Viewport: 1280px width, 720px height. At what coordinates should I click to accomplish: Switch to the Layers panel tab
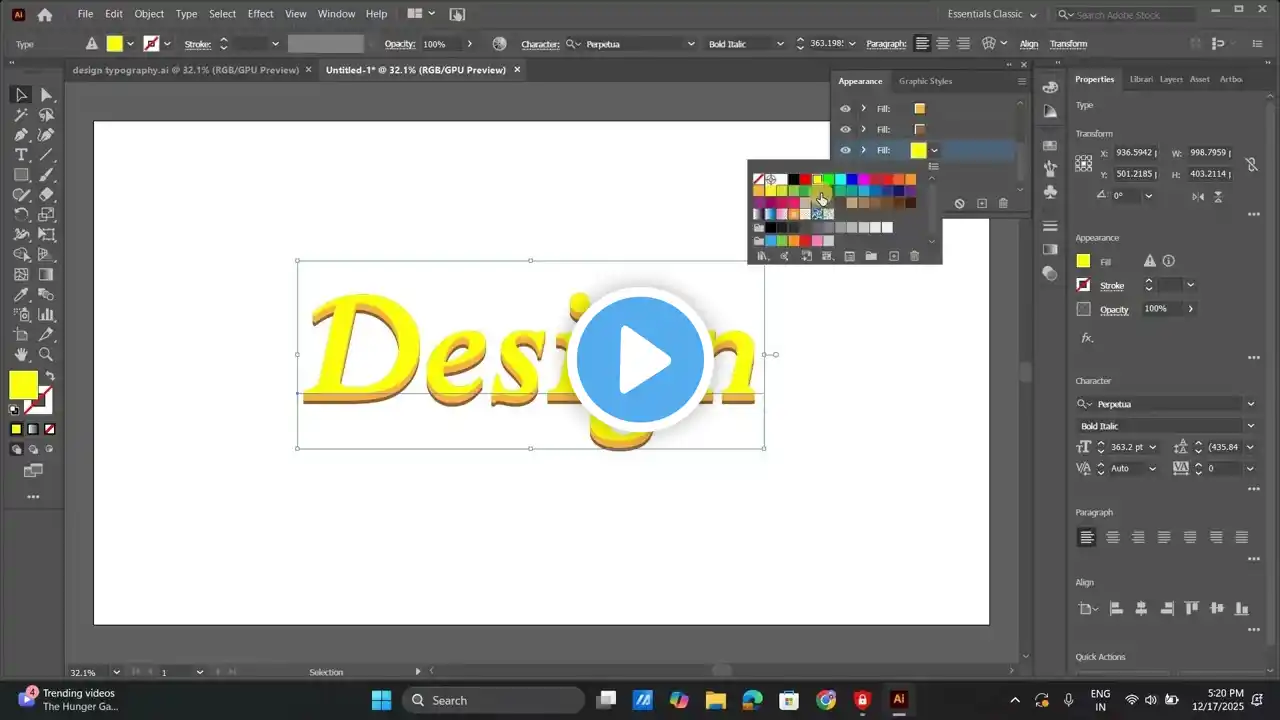[1171, 79]
